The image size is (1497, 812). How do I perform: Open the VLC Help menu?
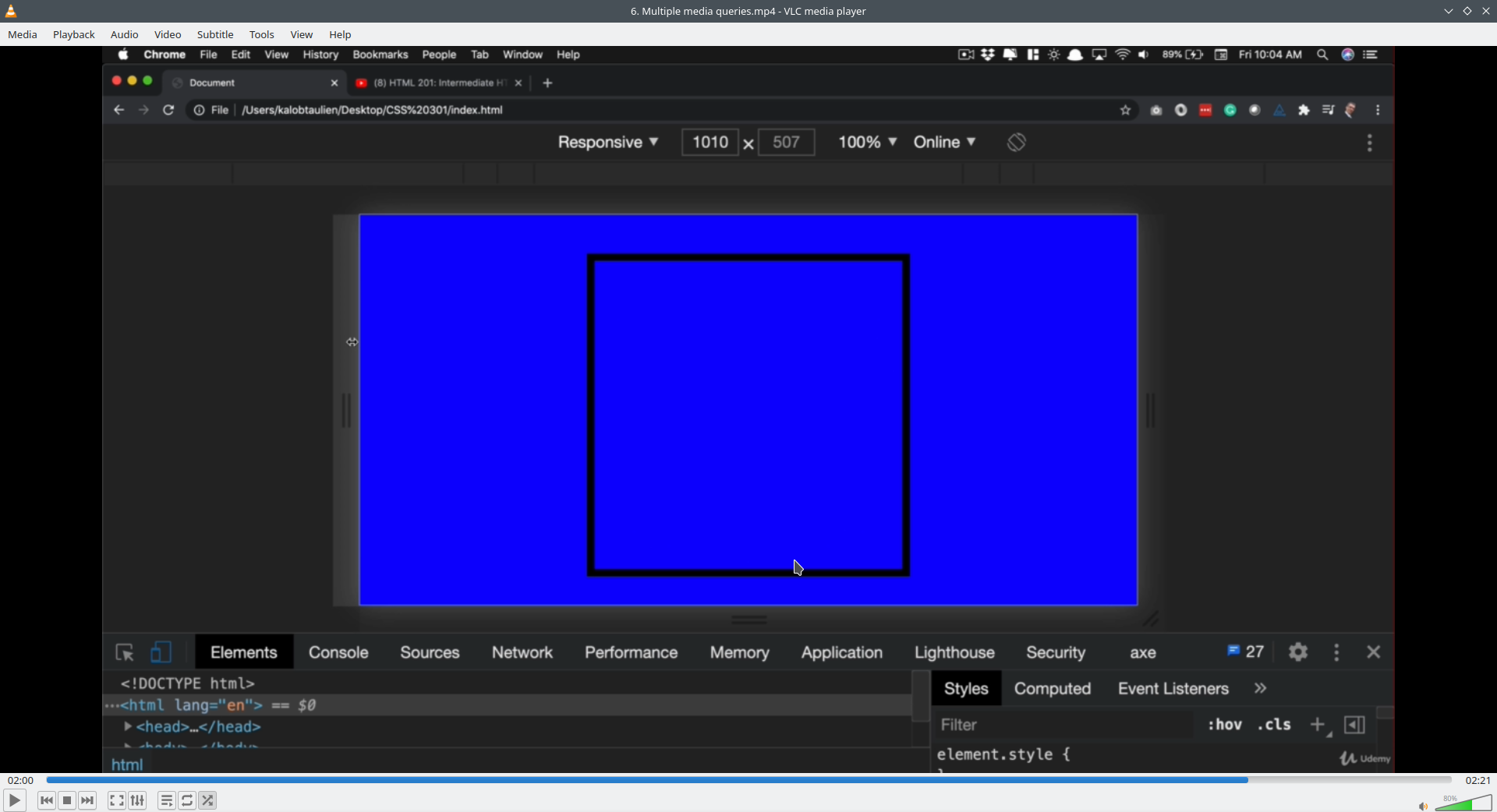click(340, 34)
